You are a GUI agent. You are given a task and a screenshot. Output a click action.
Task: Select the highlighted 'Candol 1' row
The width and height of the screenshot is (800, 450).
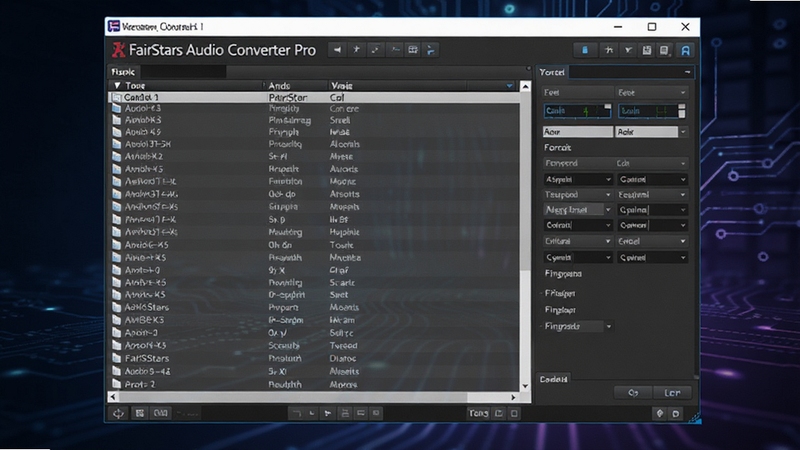(313, 97)
